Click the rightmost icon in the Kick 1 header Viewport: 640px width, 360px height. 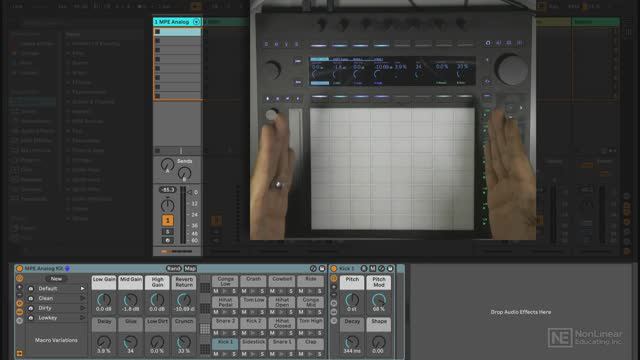390,269
